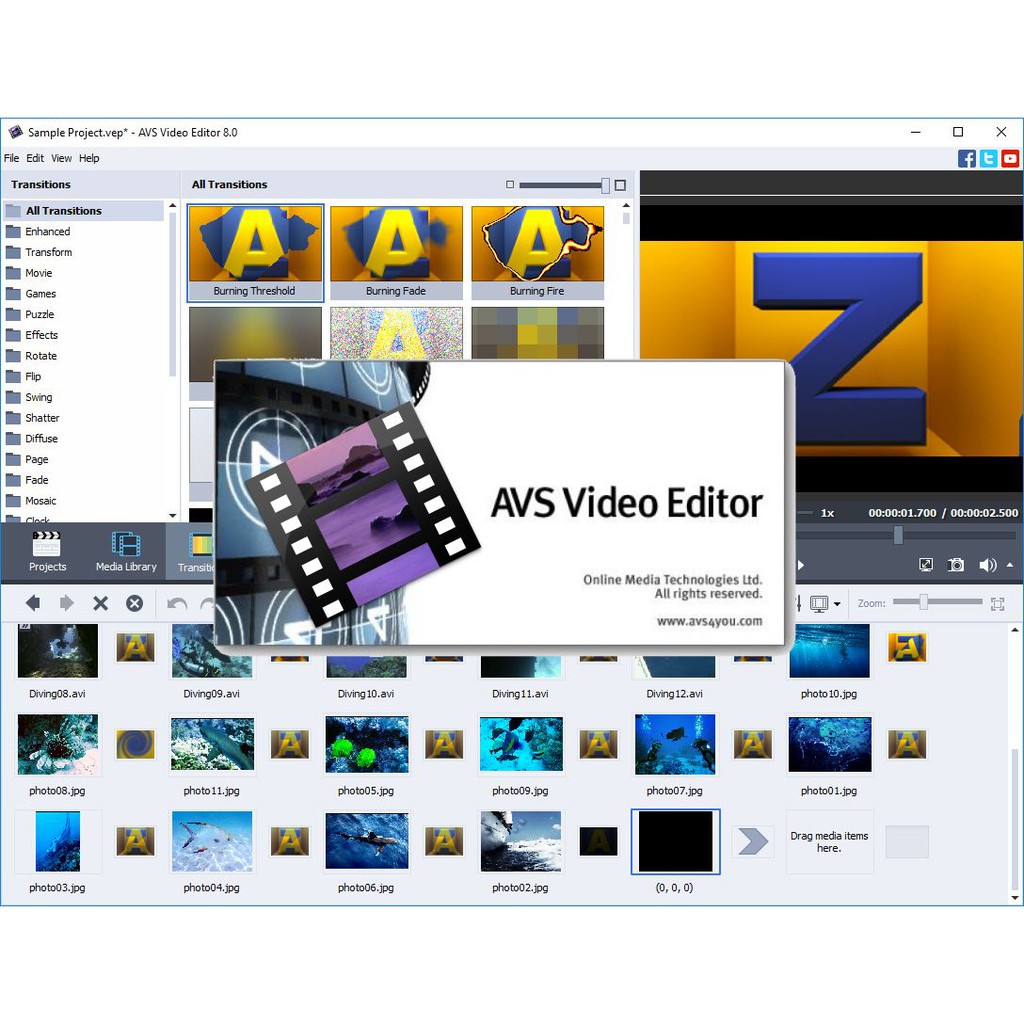
Task: Open the storyboard view dropdown arrow
Action: [837, 604]
